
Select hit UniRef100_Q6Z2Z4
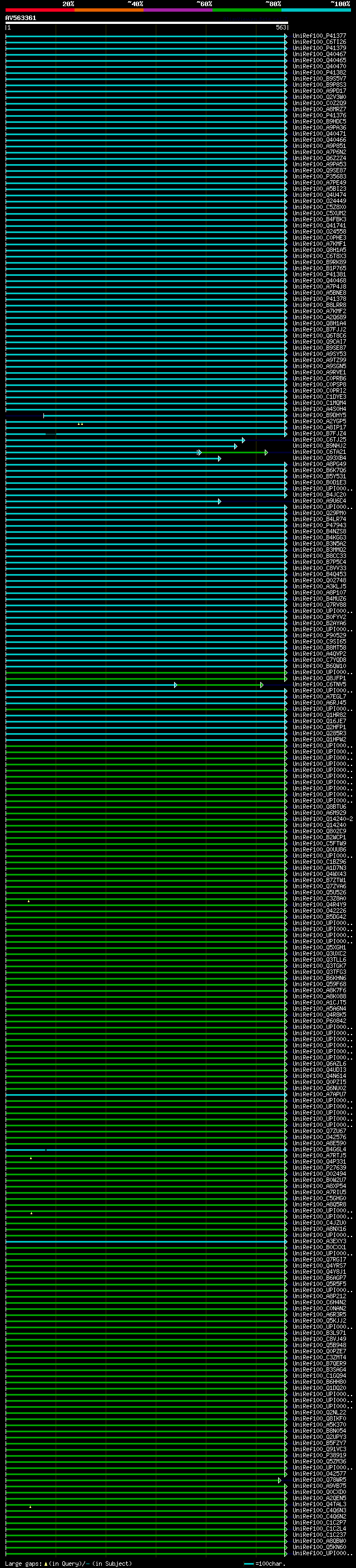point(319,159)
